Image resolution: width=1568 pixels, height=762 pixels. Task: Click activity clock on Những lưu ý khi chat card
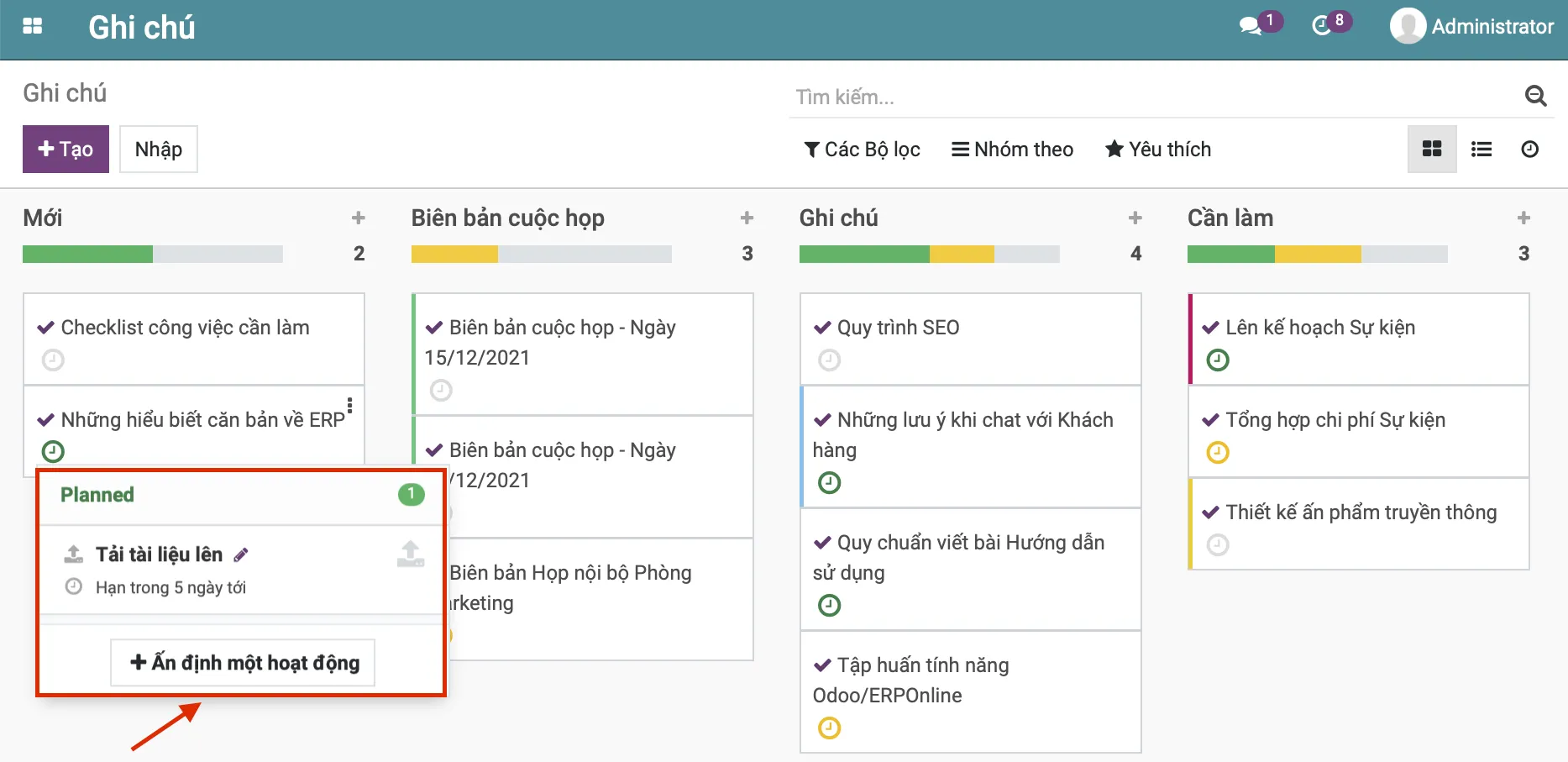[830, 483]
